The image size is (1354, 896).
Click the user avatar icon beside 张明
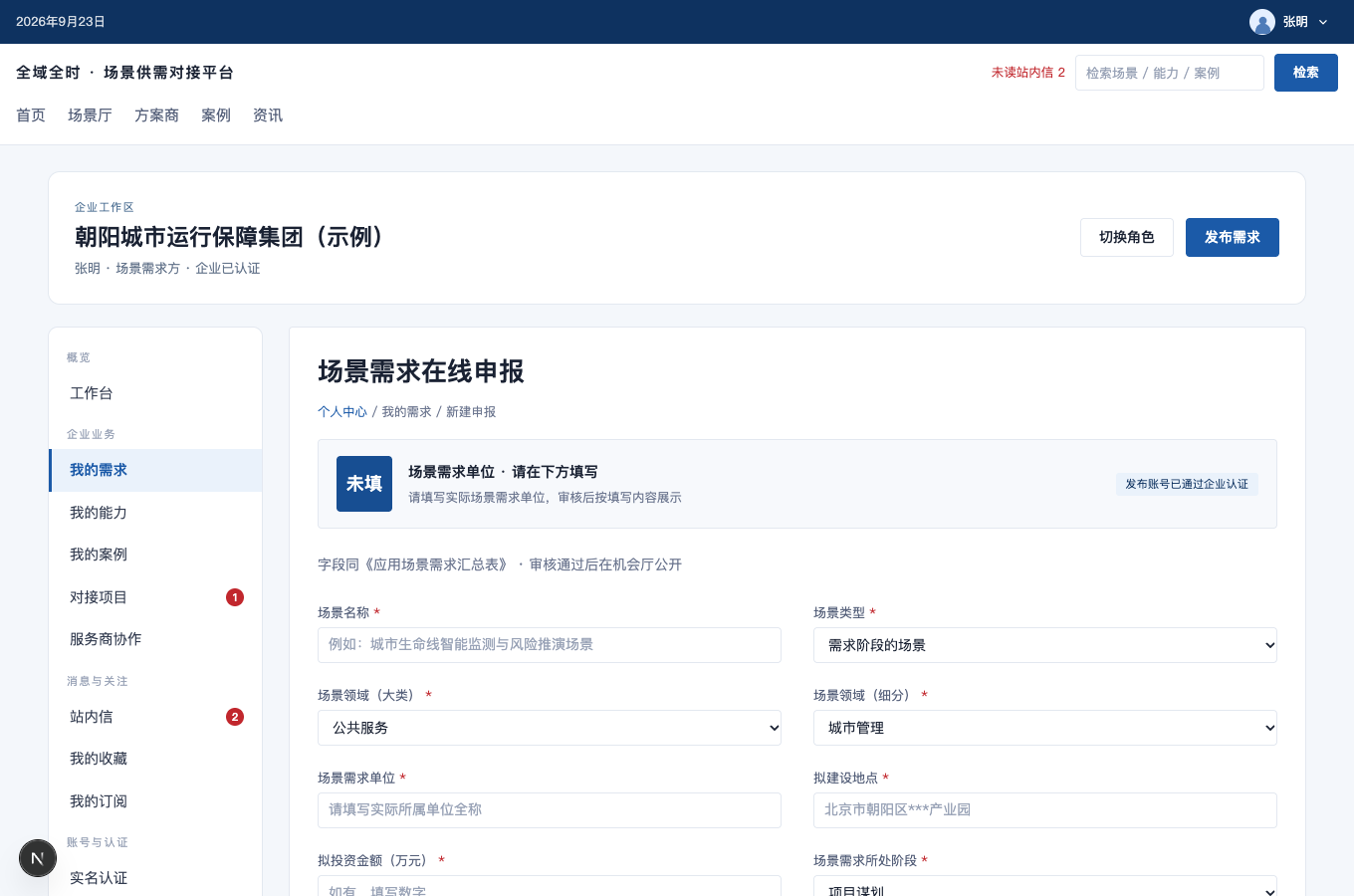[1262, 22]
